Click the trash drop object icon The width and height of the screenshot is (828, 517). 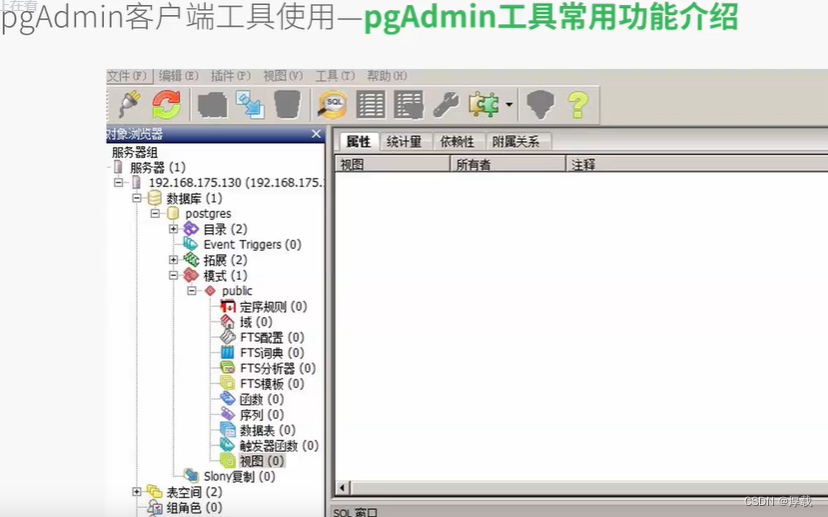click(287, 104)
